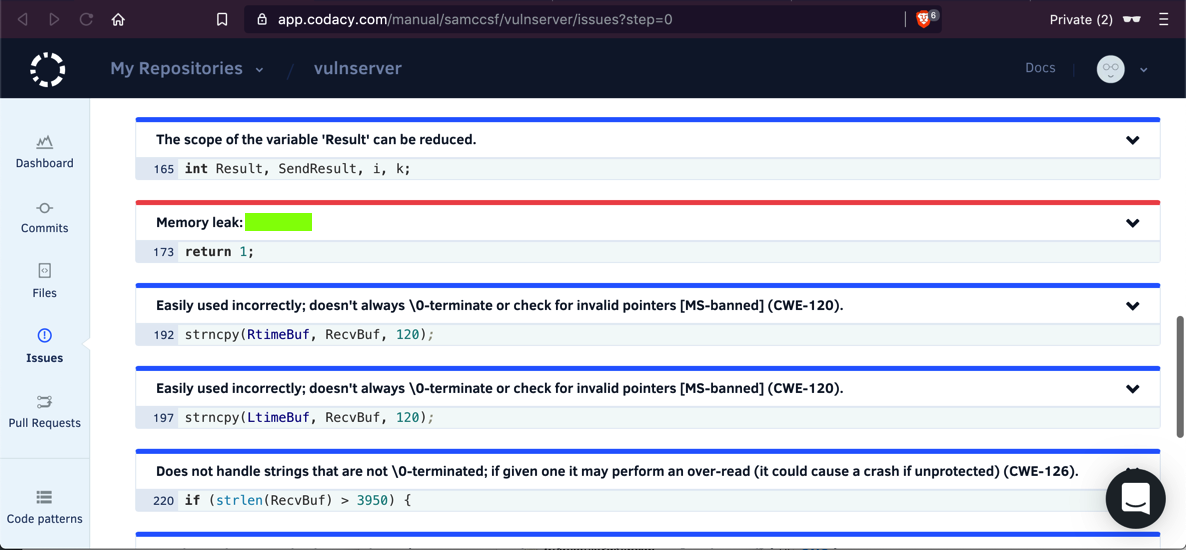Click the address bar lock icon
This screenshot has height=550, width=1186.
262,20
